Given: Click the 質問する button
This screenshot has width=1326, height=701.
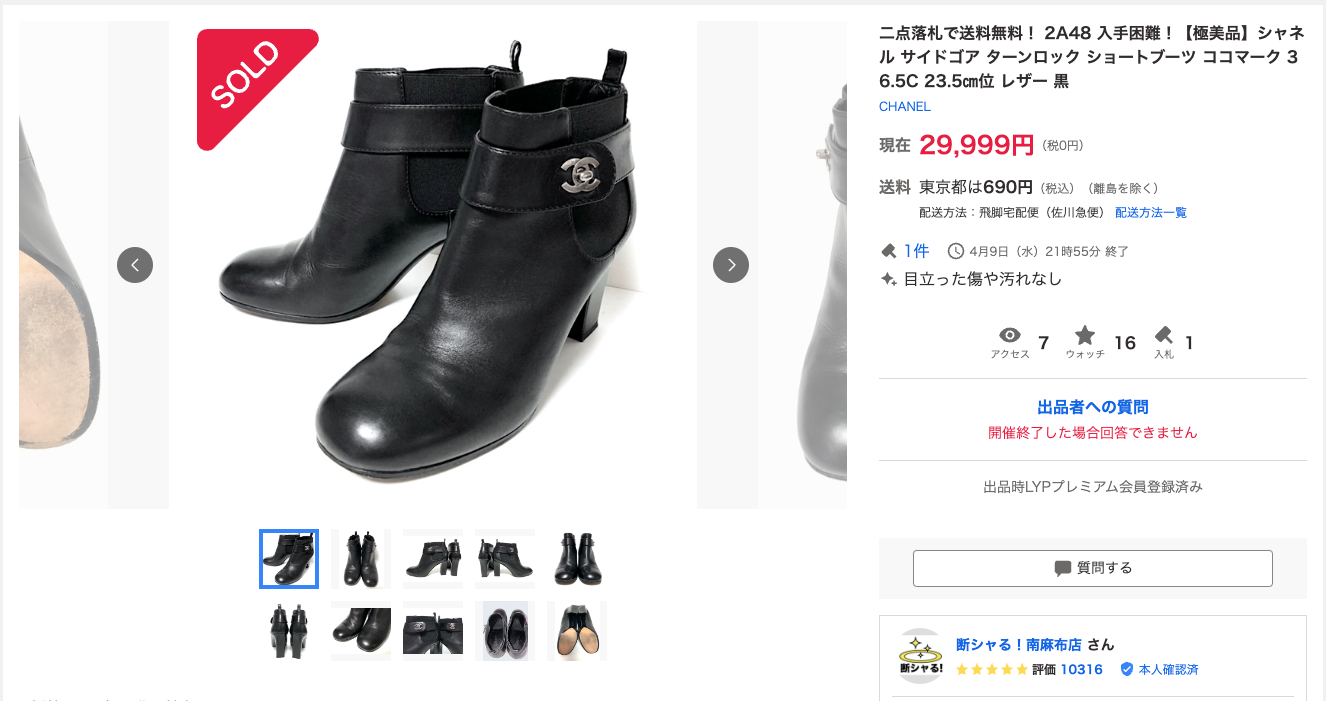Looking at the screenshot, I should point(1093,568).
